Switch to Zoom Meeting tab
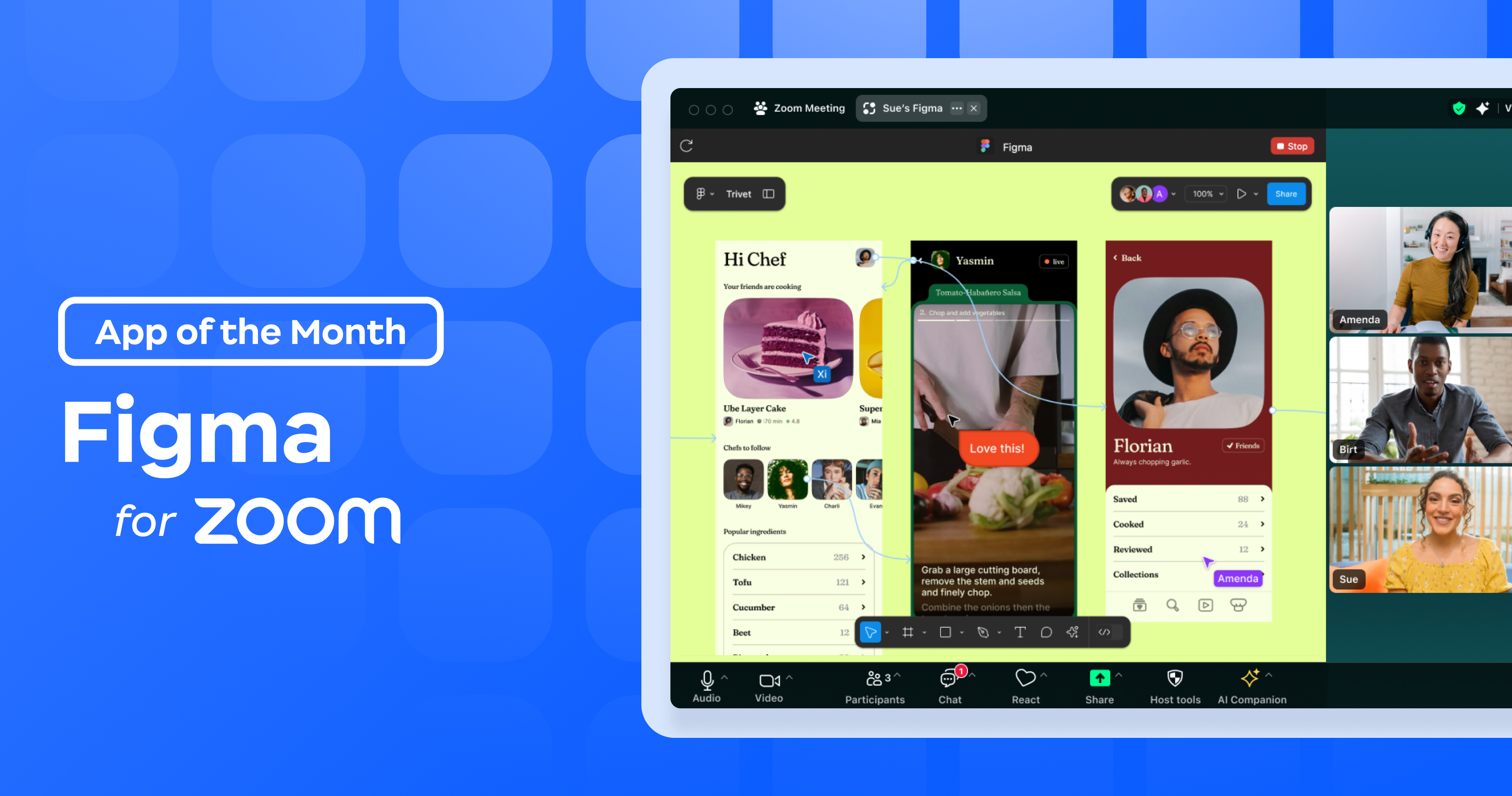This screenshot has width=1512, height=796. tap(800, 108)
